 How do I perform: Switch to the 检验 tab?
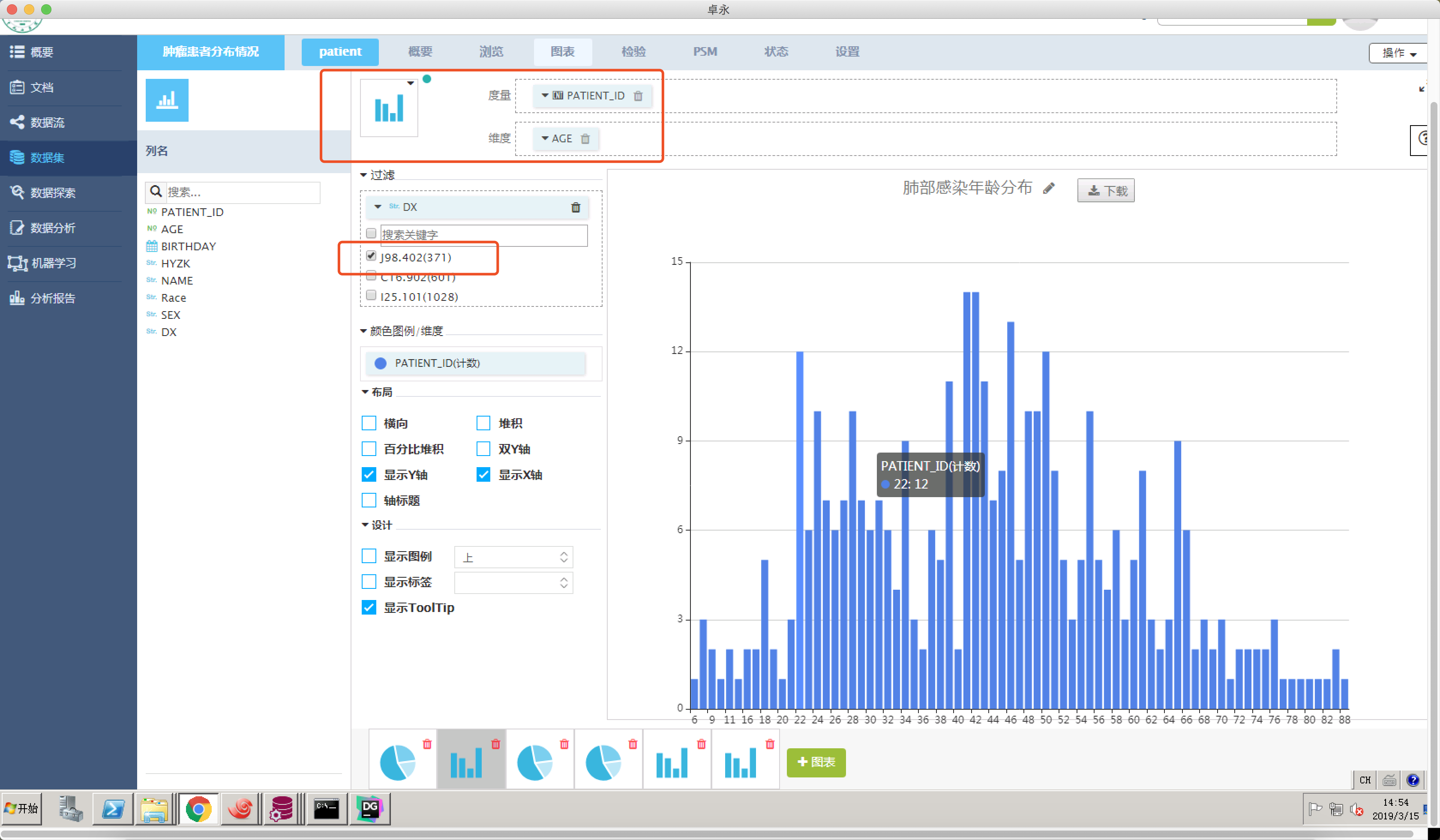click(x=633, y=51)
